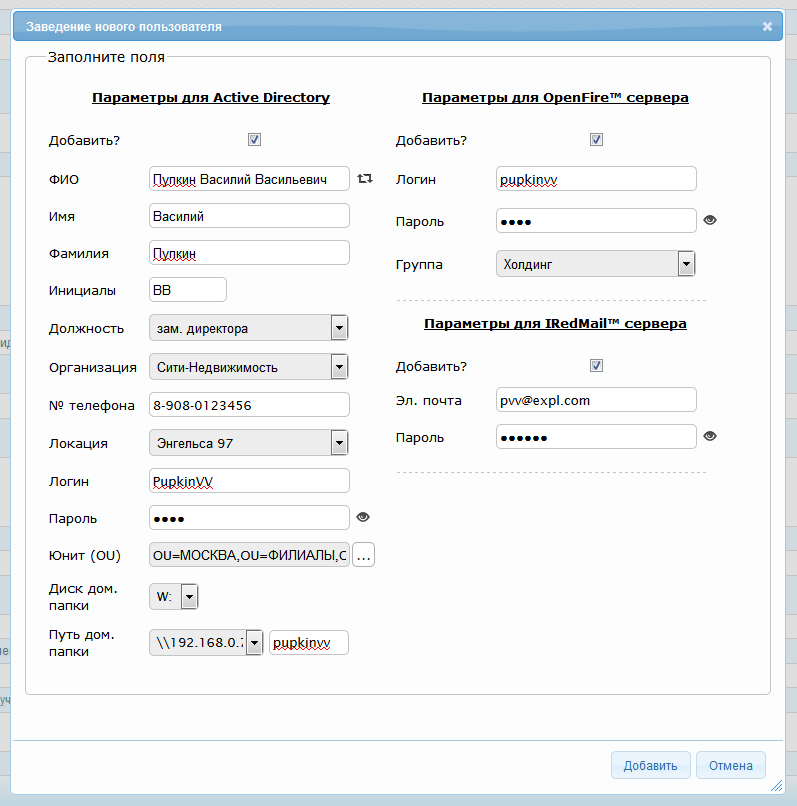Click into the ФИО input field
The height and width of the screenshot is (806, 797).
click(249, 179)
